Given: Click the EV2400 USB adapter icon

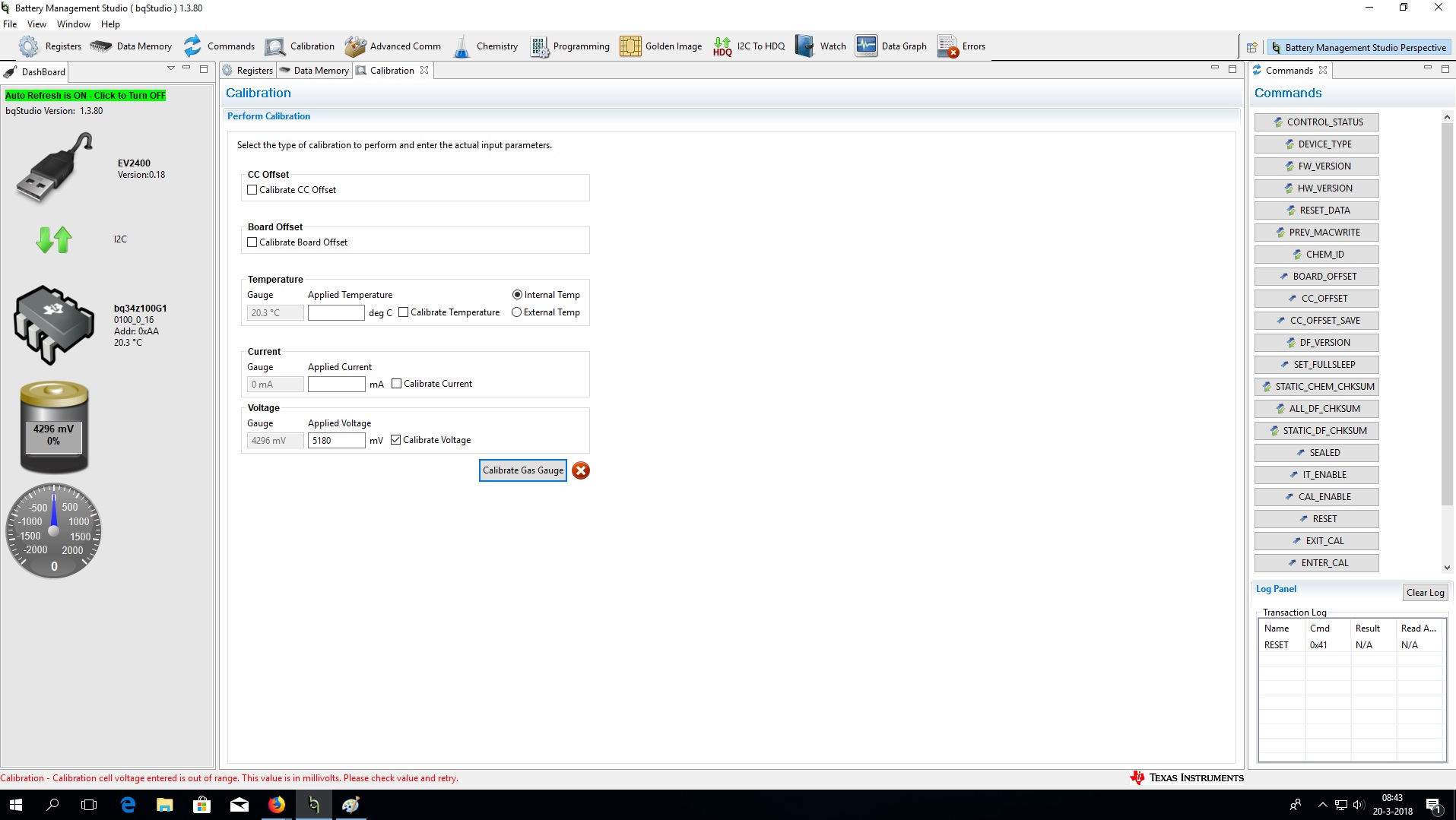Looking at the screenshot, I should point(55,168).
